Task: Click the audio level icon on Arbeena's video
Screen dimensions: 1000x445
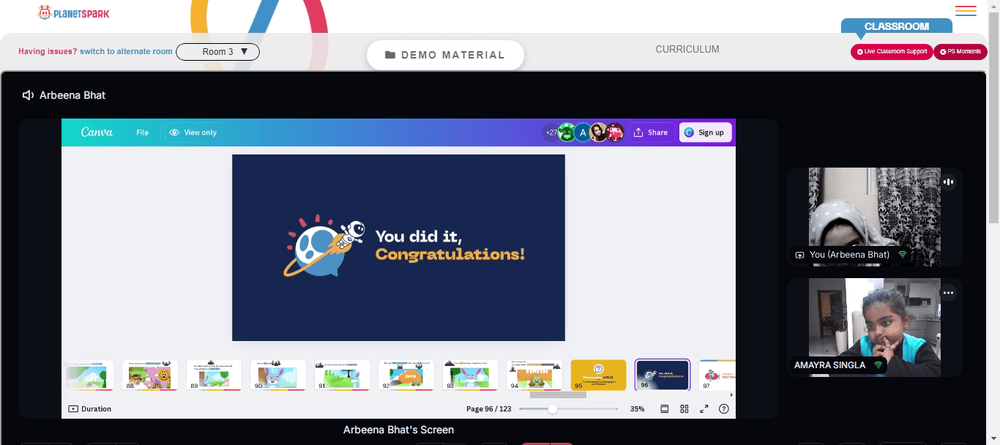Action: (948, 182)
